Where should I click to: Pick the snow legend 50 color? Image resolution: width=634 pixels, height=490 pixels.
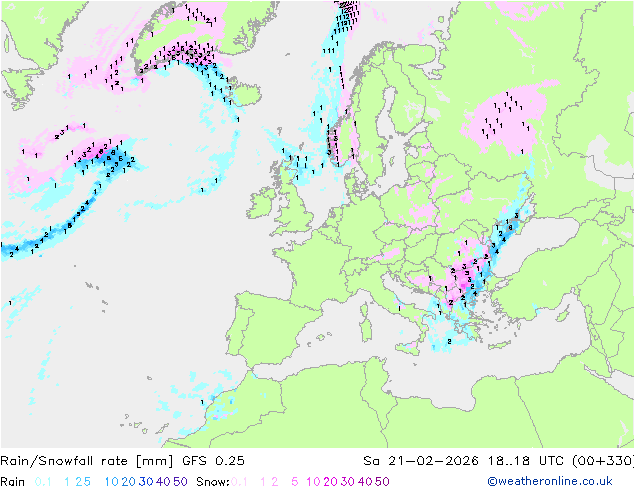[x=382, y=482]
